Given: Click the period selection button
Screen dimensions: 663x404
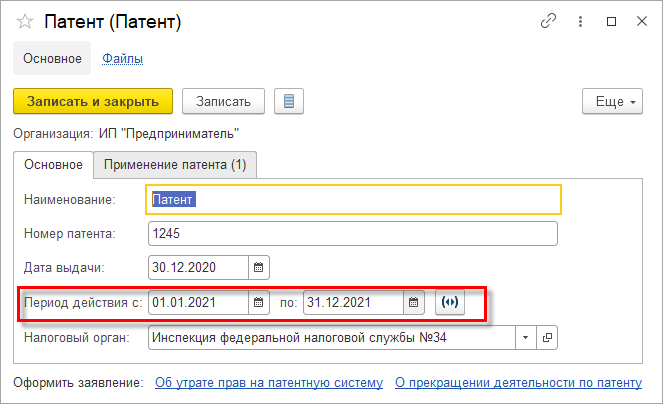Looking at the screenshot, I should (x=450, y=302).
